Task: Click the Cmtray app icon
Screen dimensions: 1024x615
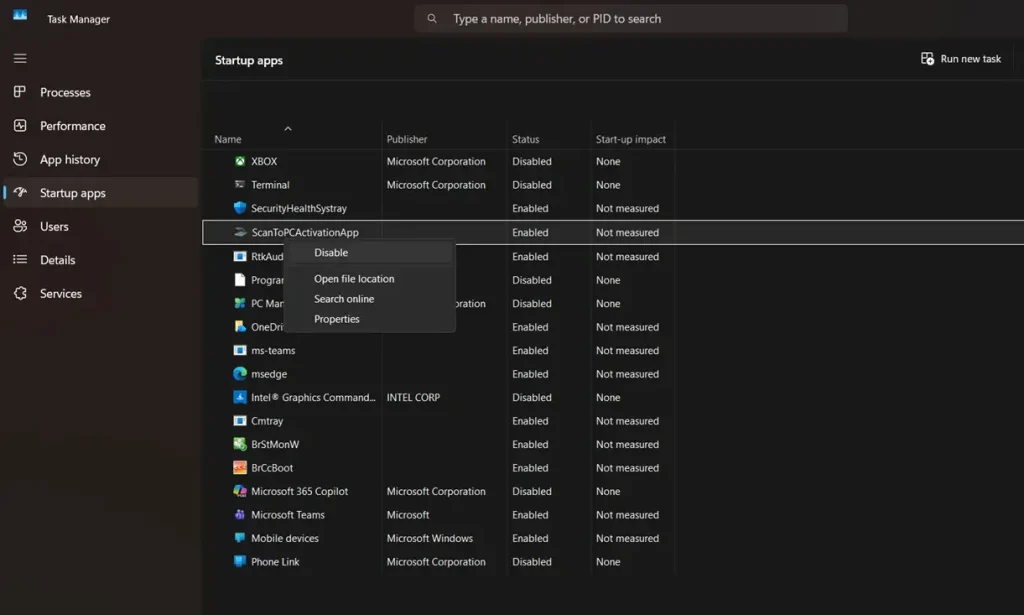Action: coord(240,420)
